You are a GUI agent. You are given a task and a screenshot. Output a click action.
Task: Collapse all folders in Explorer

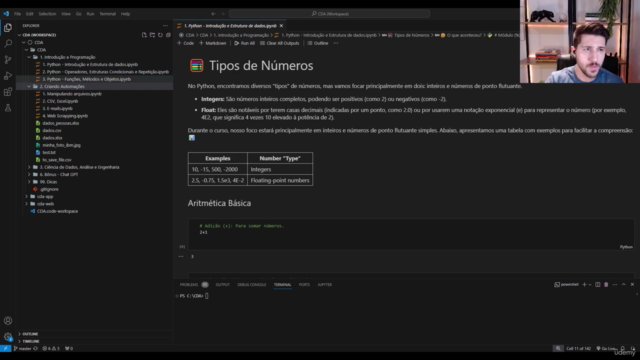168,35
